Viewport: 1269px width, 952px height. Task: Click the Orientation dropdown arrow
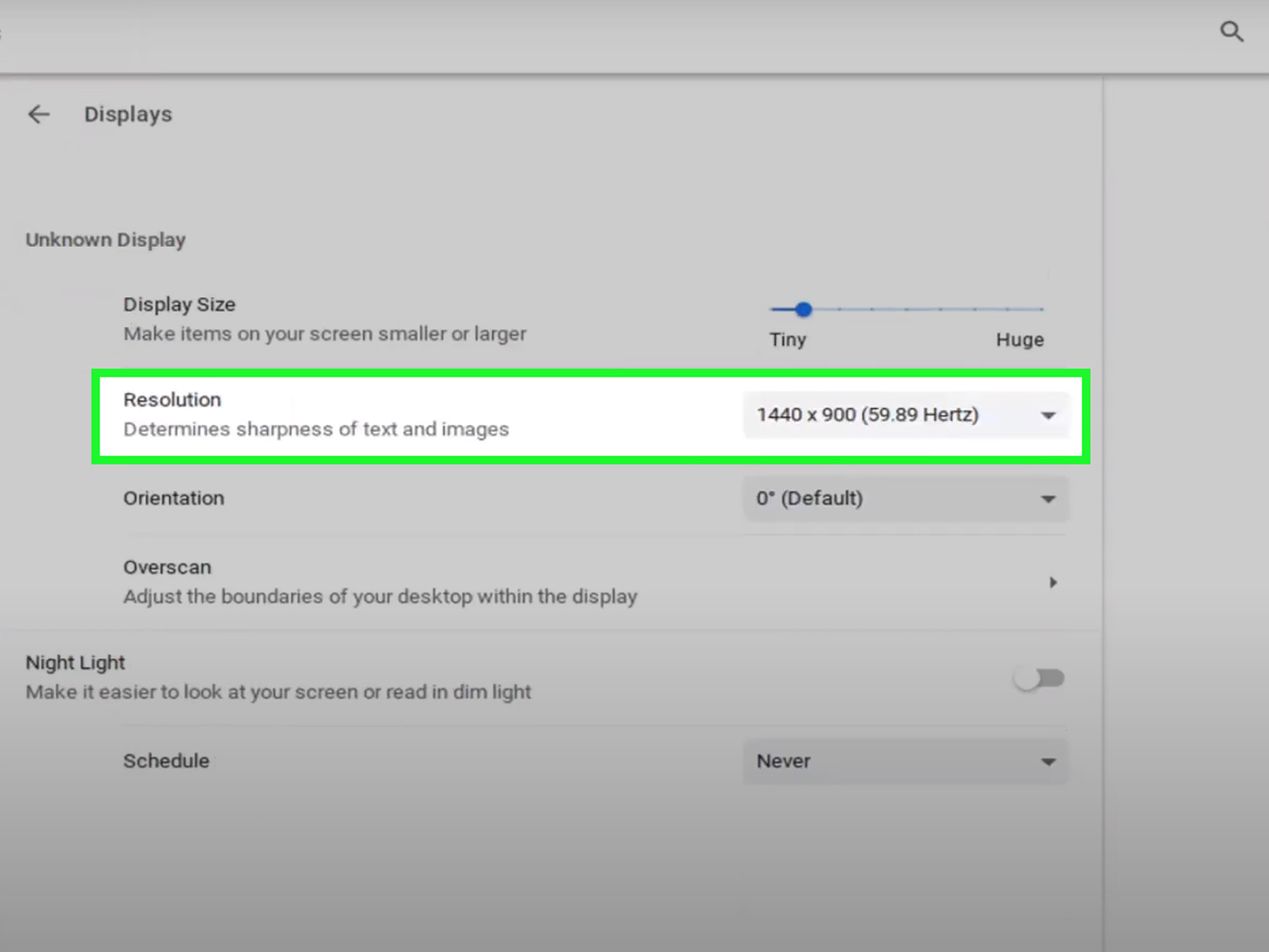[1048, 499]
